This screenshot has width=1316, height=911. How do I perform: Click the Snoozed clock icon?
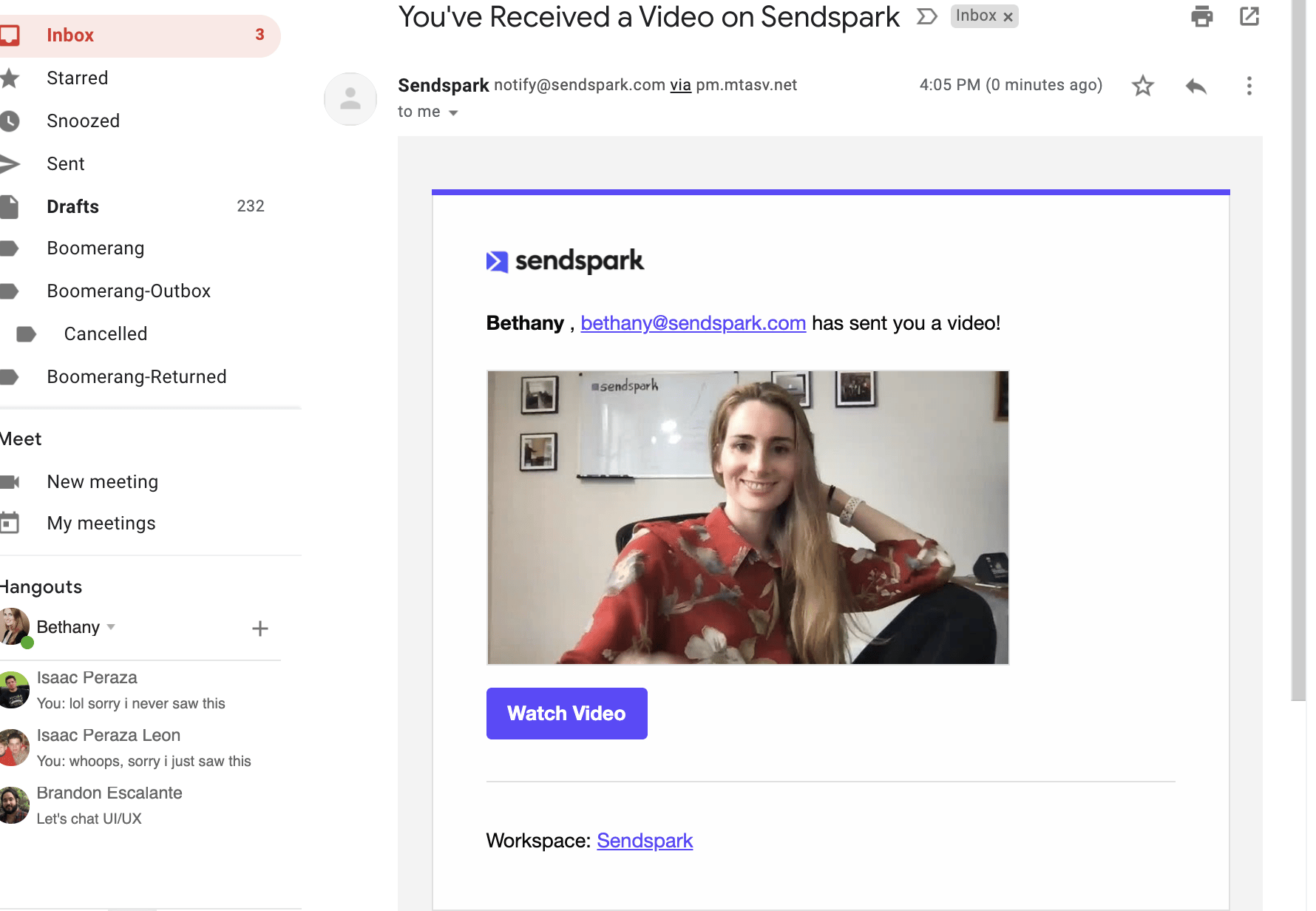coord(9,121)
